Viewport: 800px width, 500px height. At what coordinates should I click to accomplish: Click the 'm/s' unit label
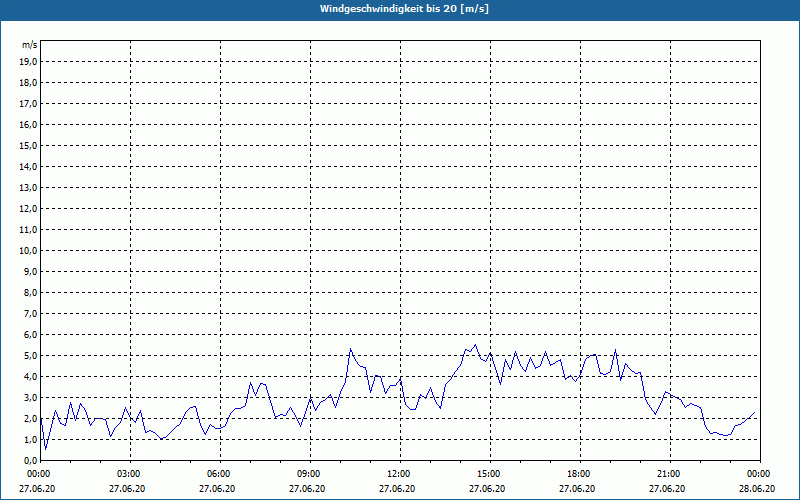(29, 45)
